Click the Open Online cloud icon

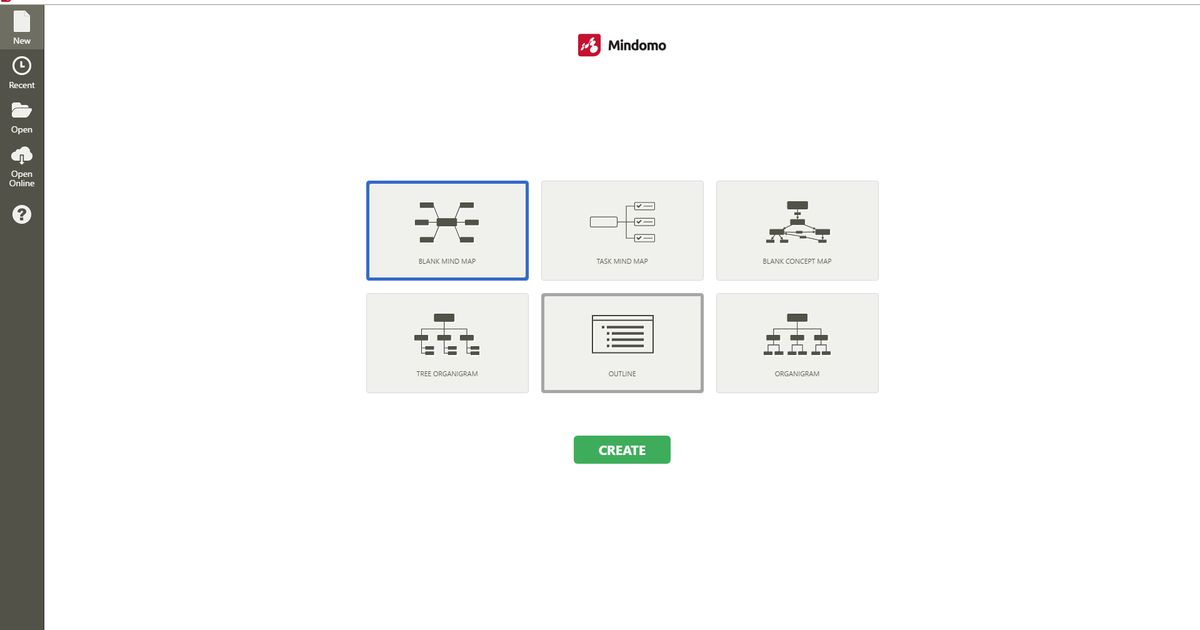21,156
